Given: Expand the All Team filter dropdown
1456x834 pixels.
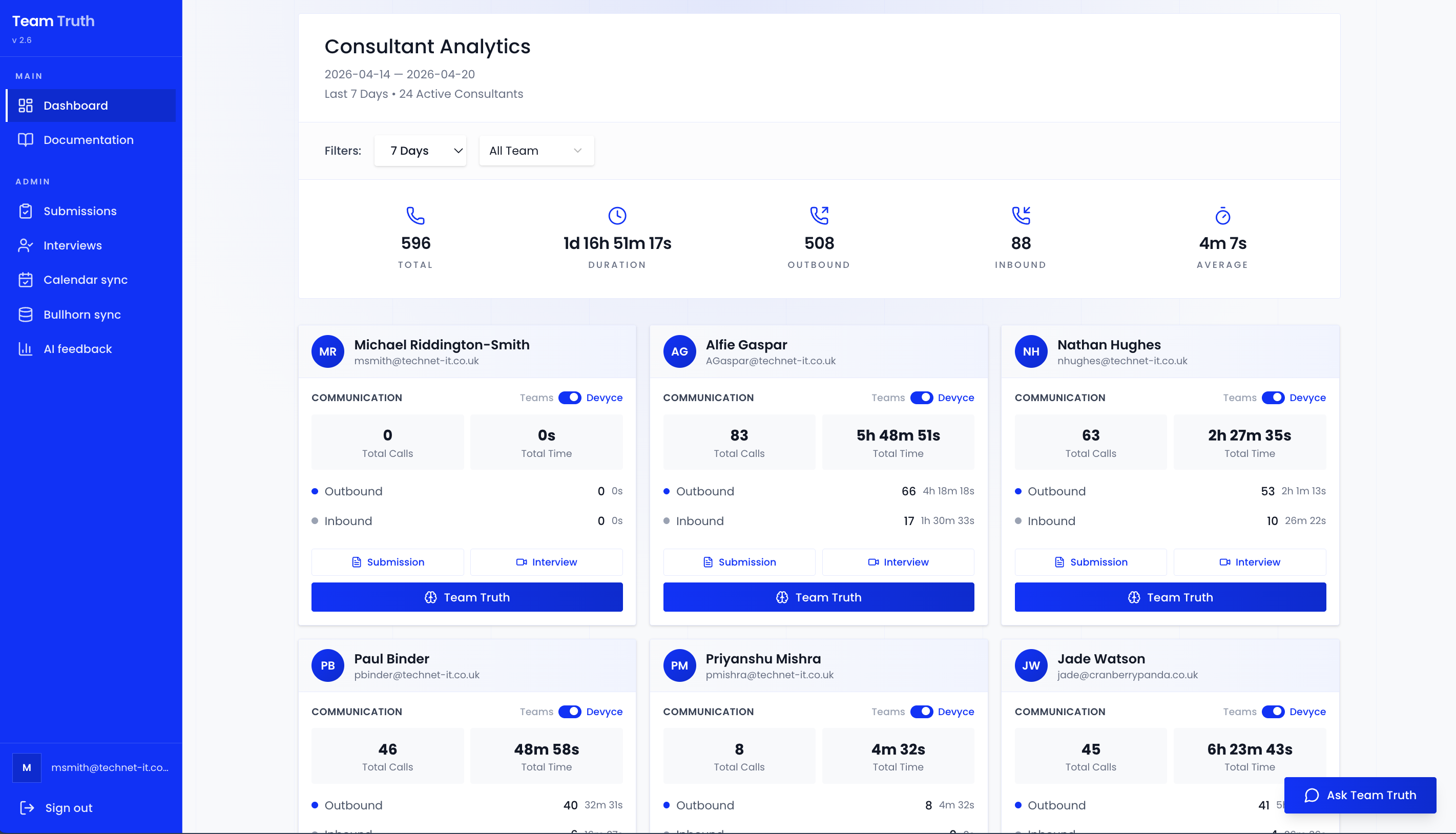Looking at the screenshot, I should point(536,151).
